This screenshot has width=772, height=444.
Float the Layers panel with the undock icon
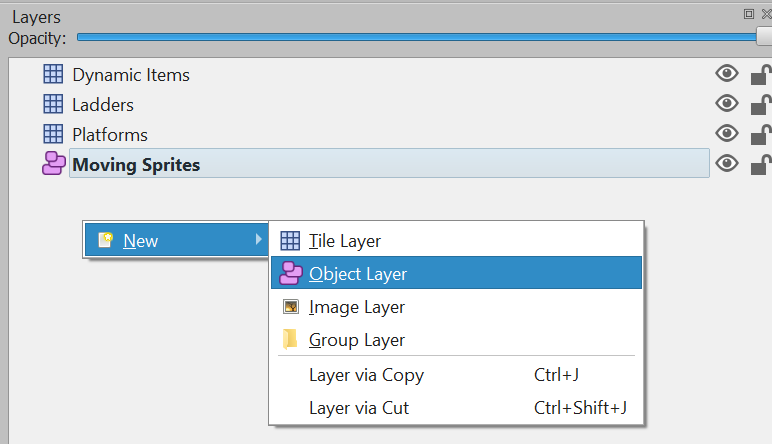tap(749, 14)
